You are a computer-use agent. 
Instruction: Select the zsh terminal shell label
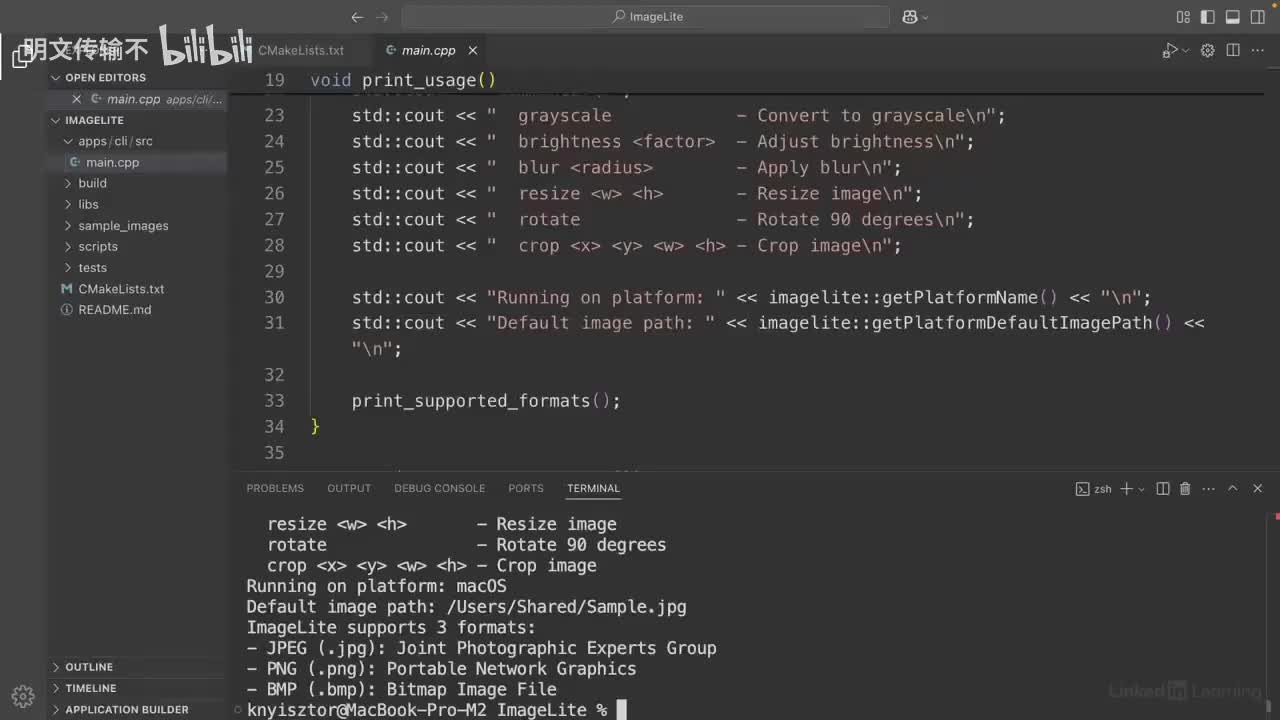(x=1094, y=489)
